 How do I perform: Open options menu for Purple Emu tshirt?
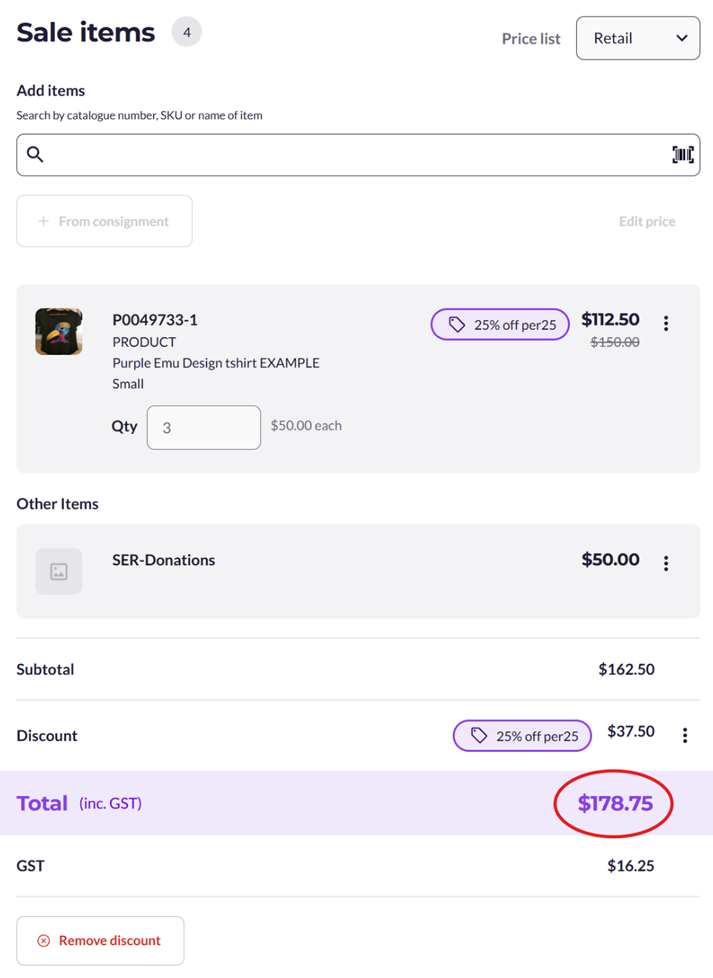(x=666, y=323)
